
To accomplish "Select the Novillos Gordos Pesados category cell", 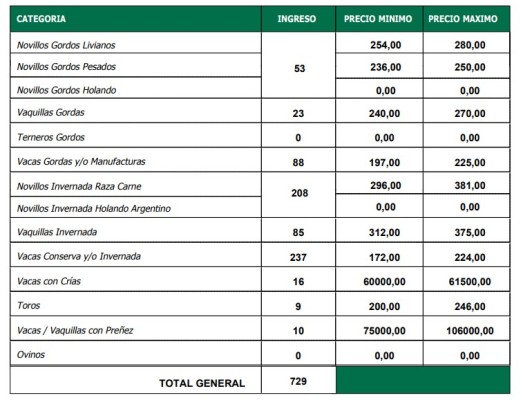I will click(136, 65).
